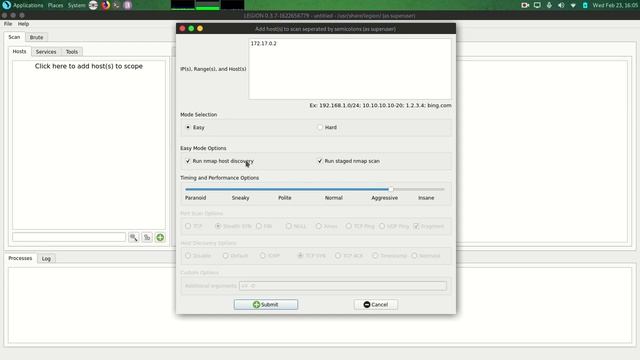Viewport: 640px width, 360px height.
Task: Click 'Click here to add host(s) to scope'
Action: (89, 66)
